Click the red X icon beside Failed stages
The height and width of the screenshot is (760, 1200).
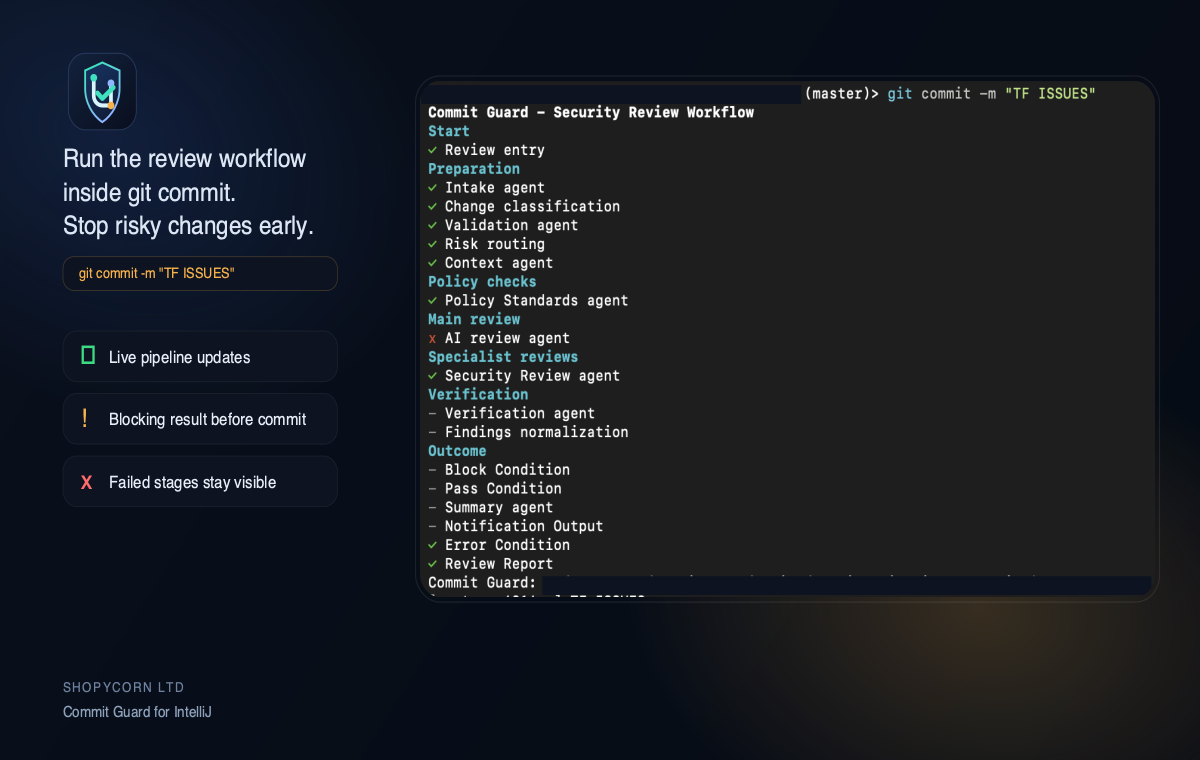click(86, 481)
